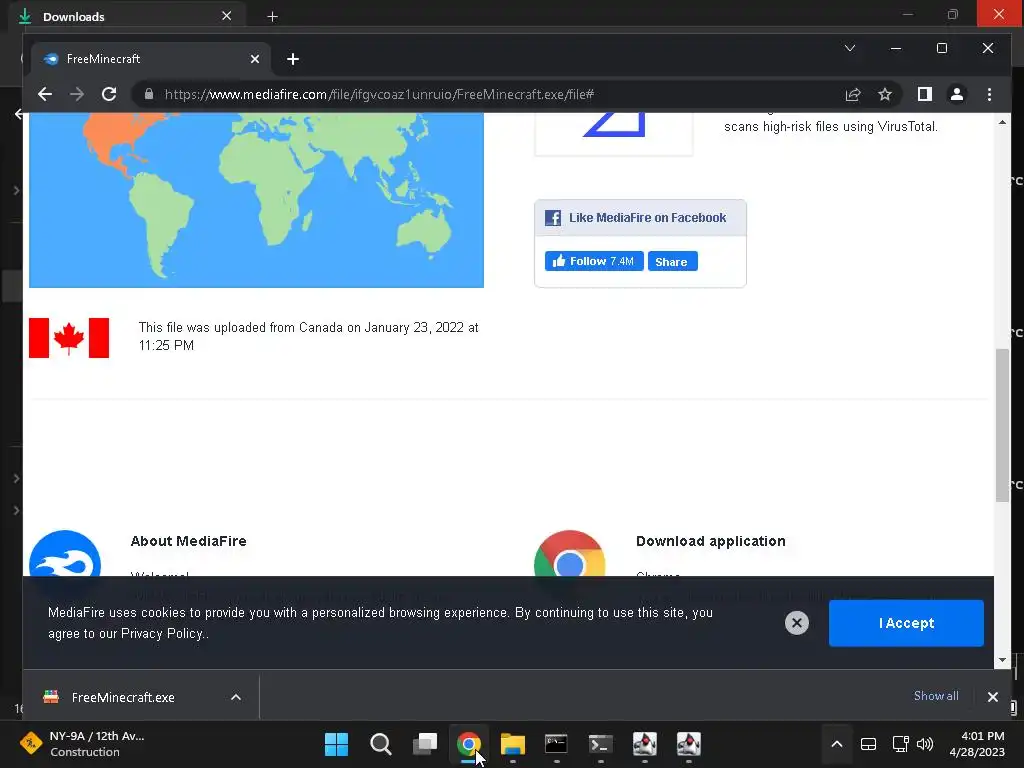Image resolution: width=1024 pixels, height=768 pixels.
Task: Open the volume tray icon
Action: [x=925, y=744]
